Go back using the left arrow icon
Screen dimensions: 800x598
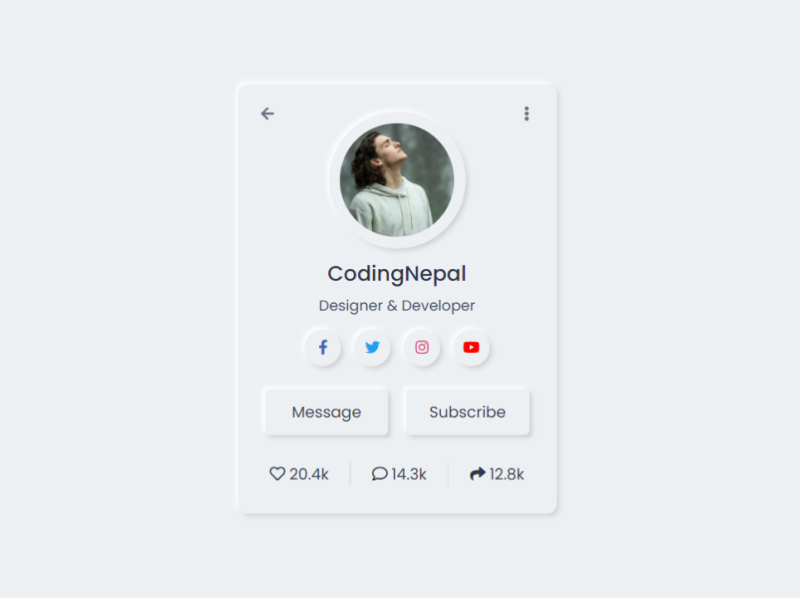click(x=267, y=113)
